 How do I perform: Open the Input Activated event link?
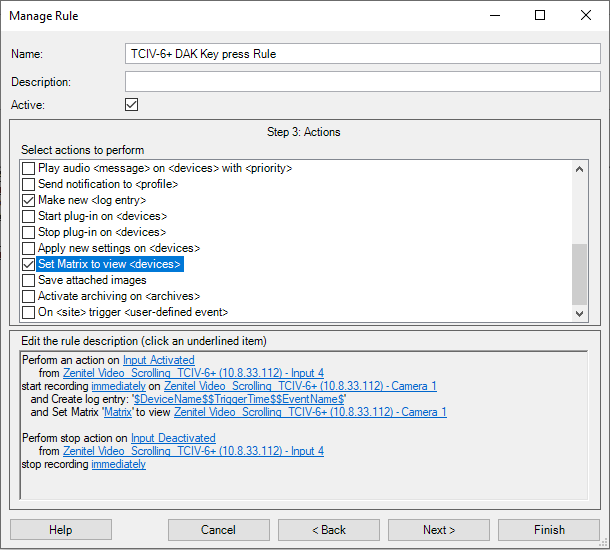tap(158, 360)
